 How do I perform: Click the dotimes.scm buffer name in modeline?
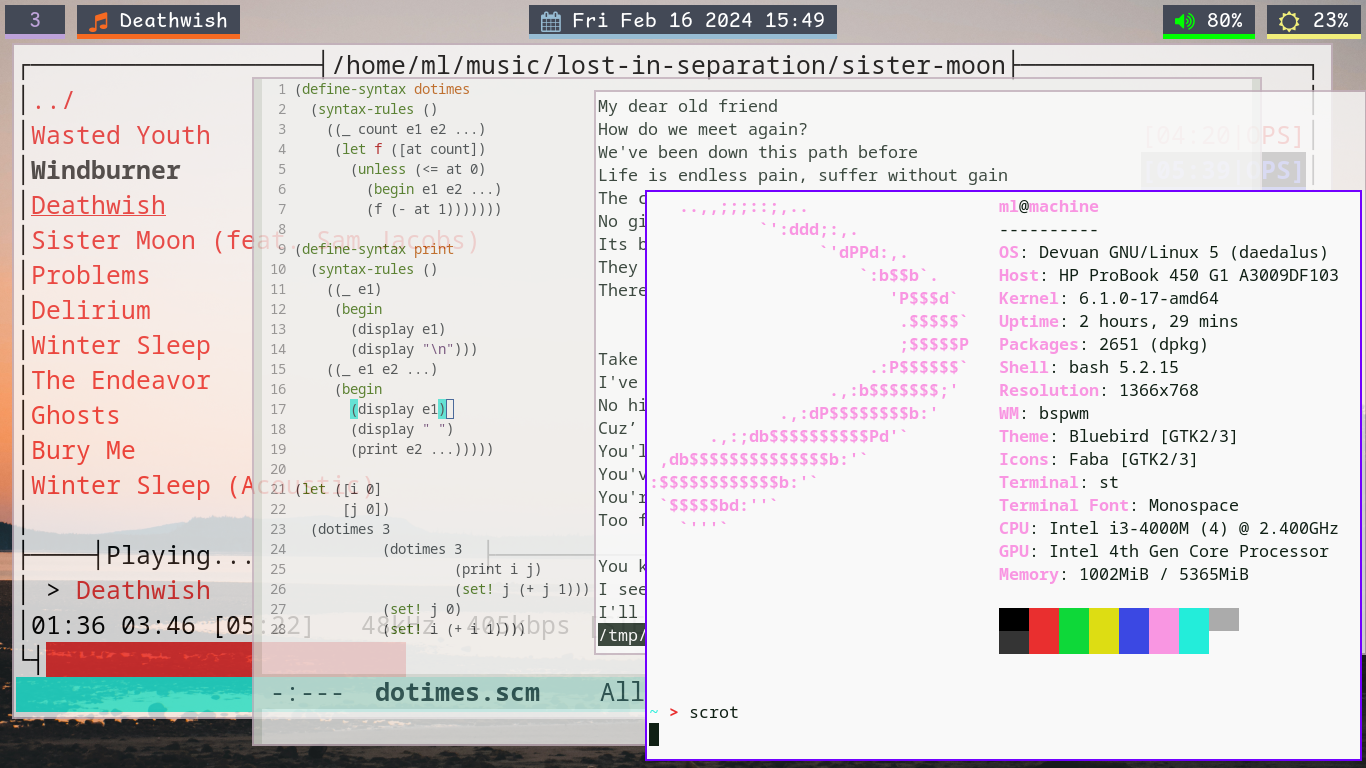pos(457,693)
